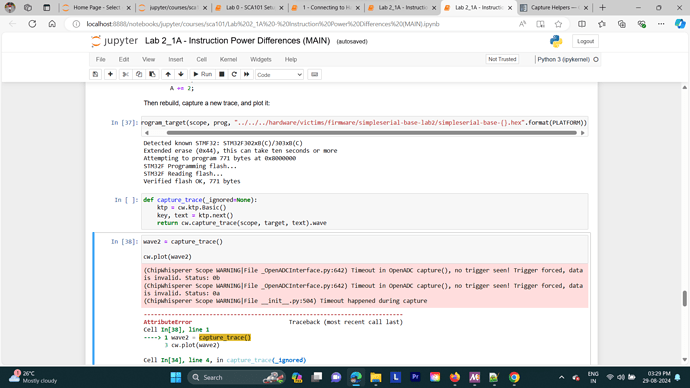
Task: Move selected cell up arrow
Action: (x=168, y=74)
